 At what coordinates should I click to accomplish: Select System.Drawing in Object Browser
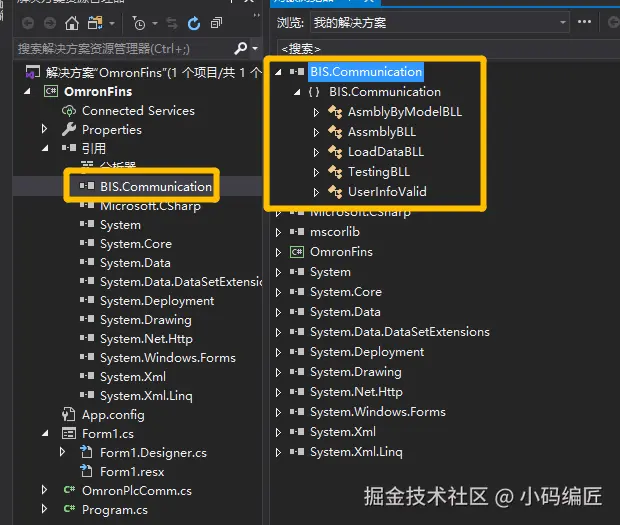tap(356, 372)
